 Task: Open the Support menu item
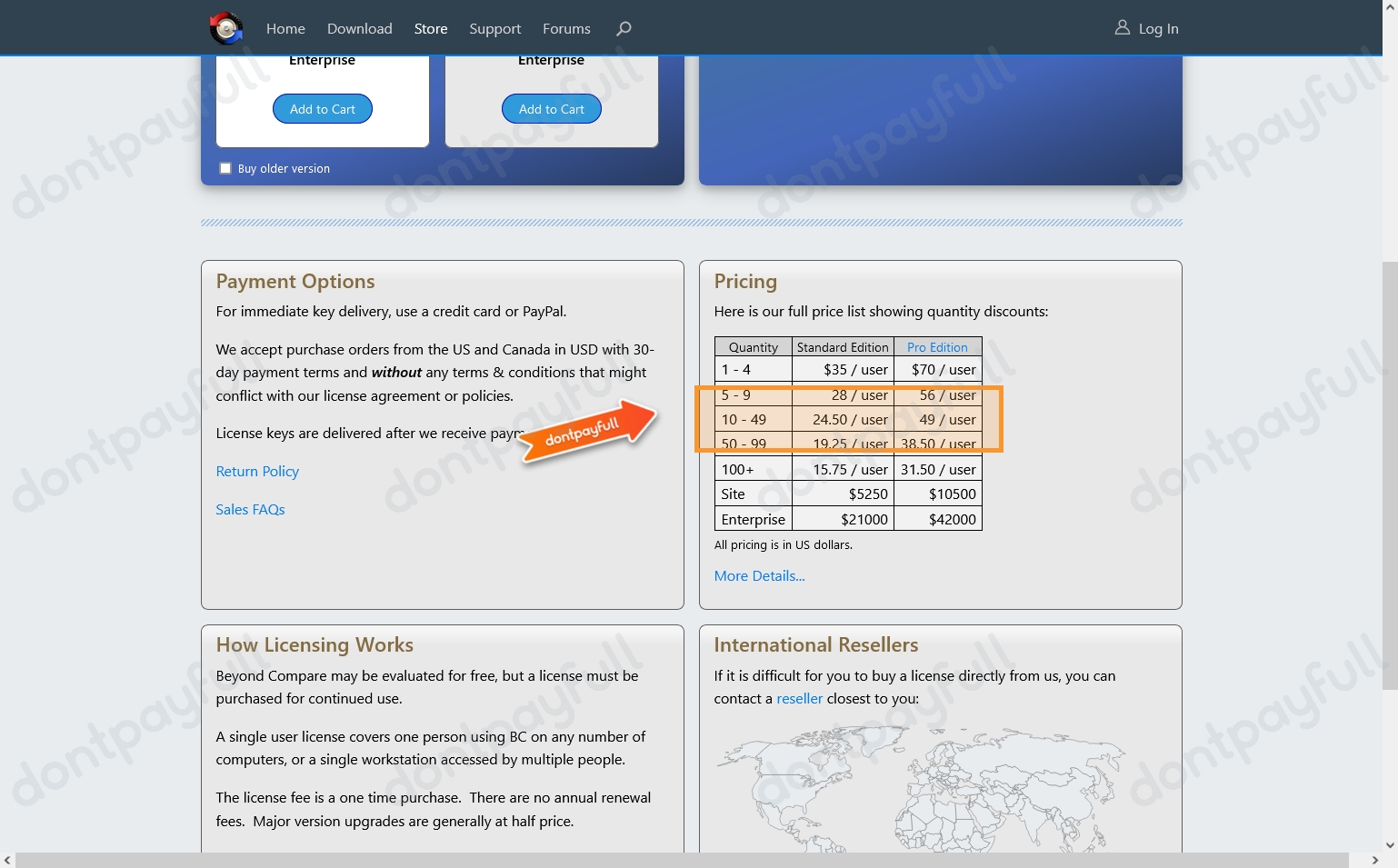[x=494, y=28]
